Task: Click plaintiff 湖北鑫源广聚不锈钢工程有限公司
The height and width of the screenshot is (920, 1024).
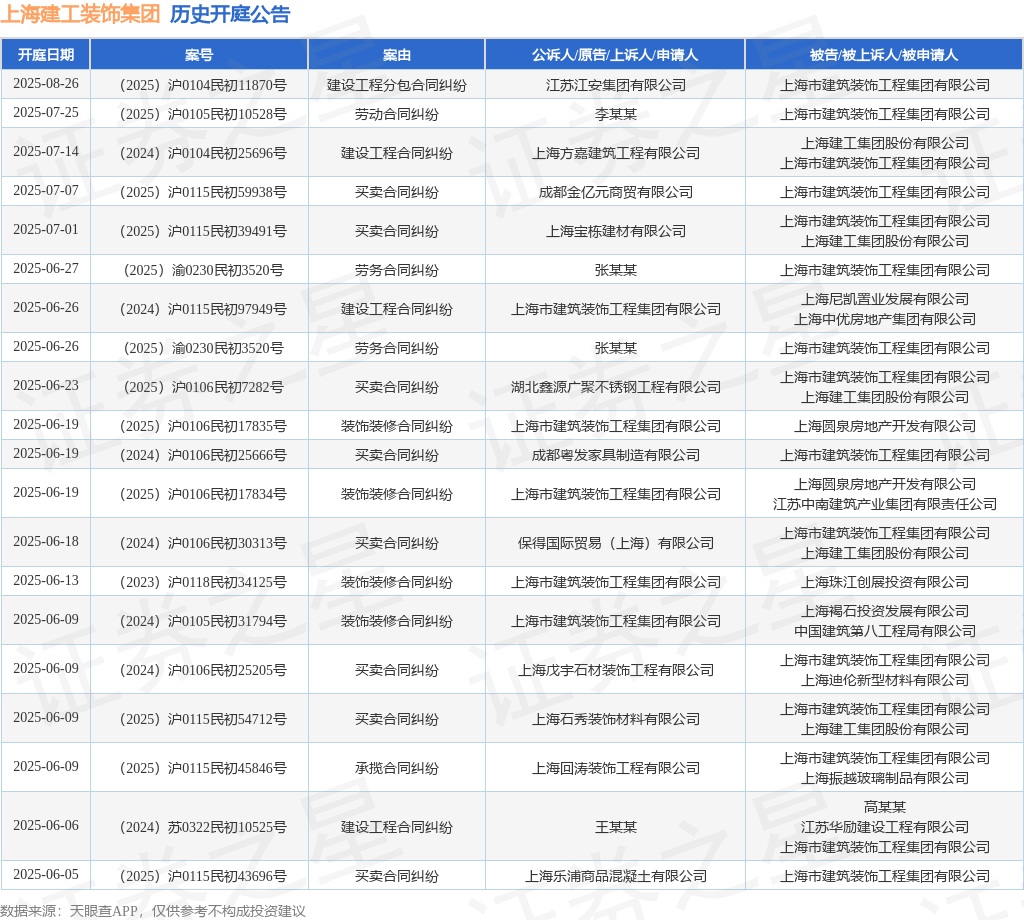Action: 615,387
